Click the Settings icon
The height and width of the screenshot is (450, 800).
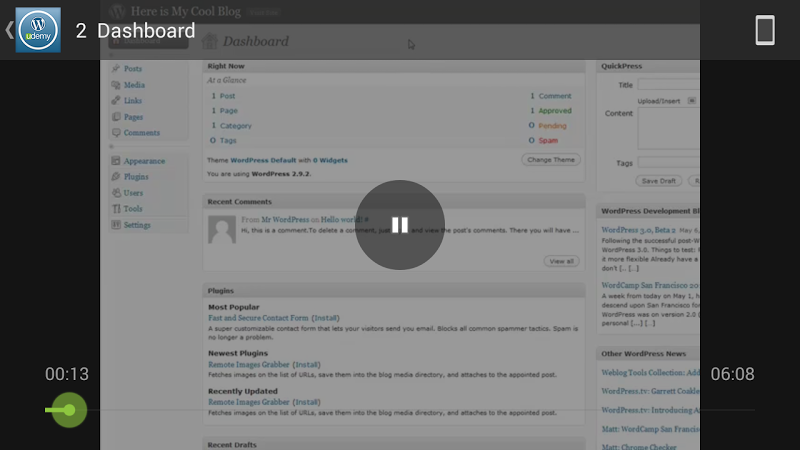pyautogui.click(x=116, y=225)
